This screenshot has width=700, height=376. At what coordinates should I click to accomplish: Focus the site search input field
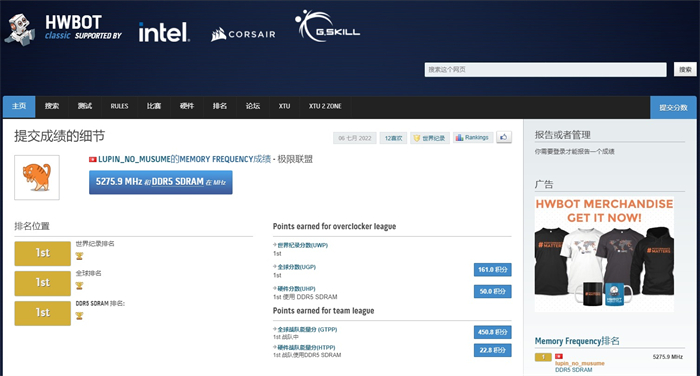point(546,70)
